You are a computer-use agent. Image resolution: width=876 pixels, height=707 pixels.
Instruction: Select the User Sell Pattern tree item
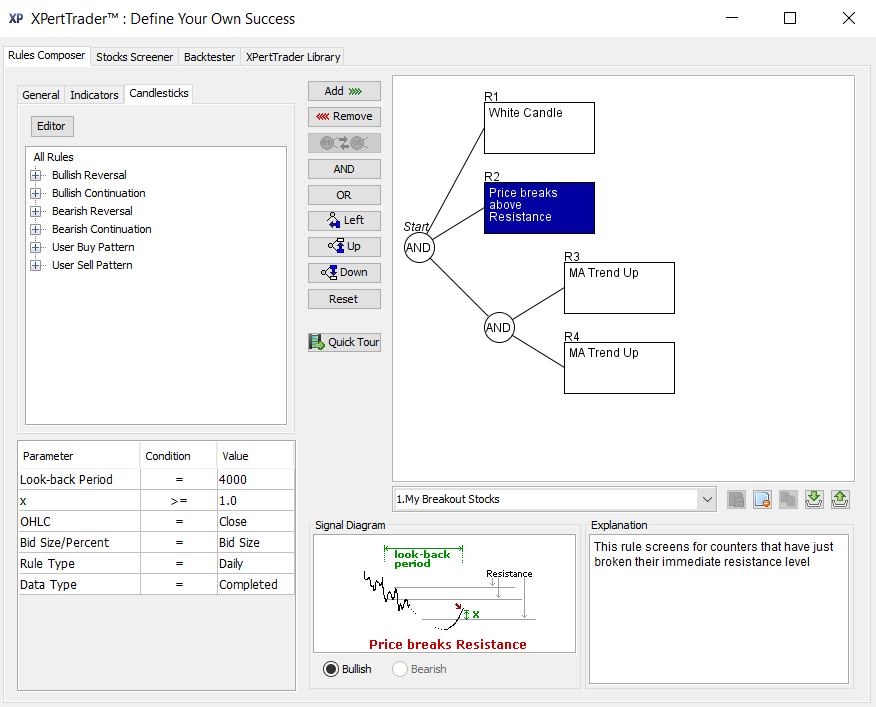tap(92, 265)
